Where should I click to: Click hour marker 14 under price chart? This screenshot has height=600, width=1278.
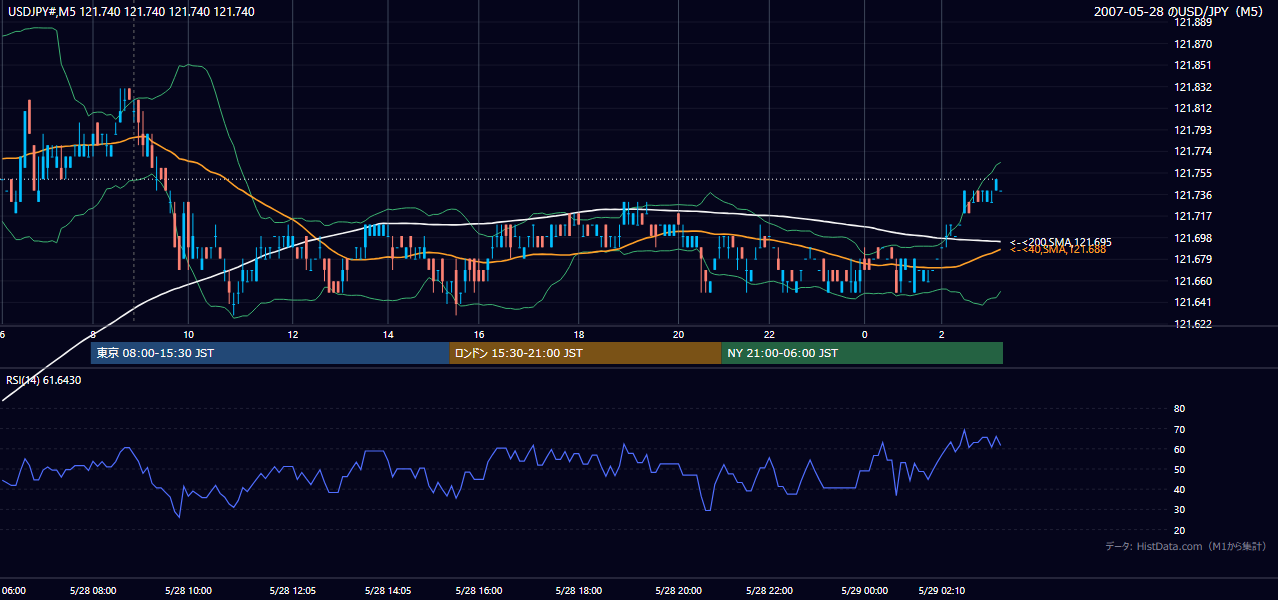click(387, 334)
